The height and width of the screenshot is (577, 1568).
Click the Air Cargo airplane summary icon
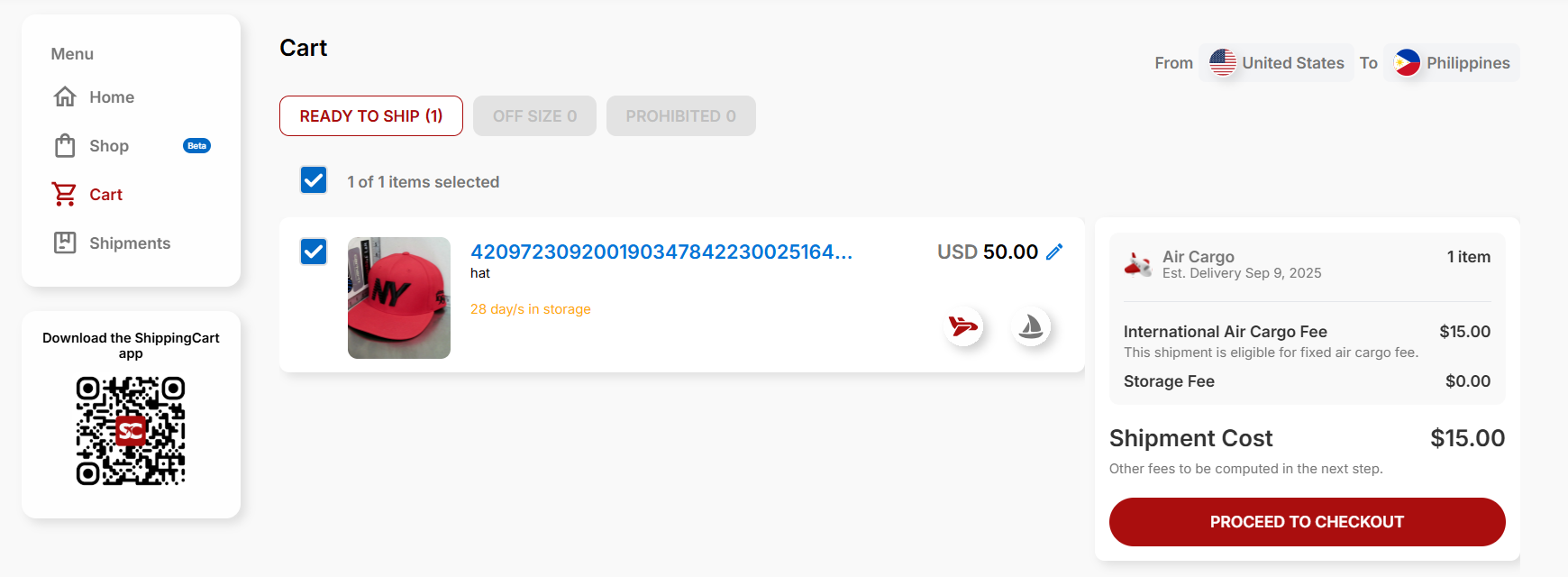[x=1138, y=264]
